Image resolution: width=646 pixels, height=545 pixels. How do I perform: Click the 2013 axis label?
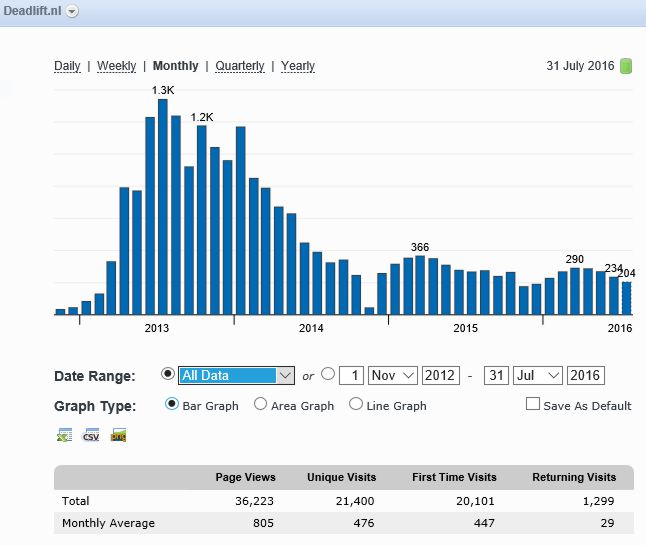(157, 328)
